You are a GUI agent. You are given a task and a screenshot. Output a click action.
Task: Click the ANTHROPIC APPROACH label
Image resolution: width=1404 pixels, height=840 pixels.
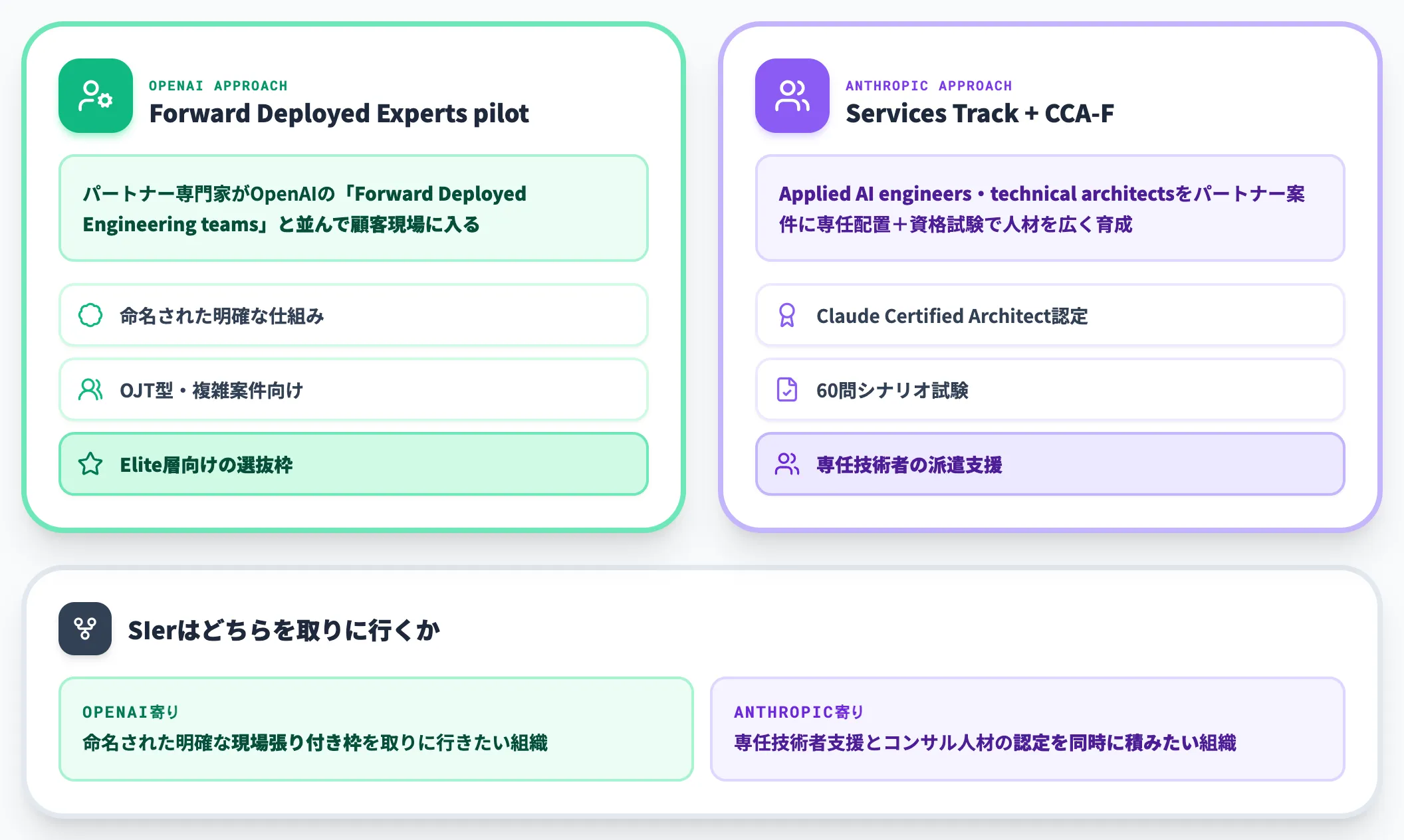(x=929, y=86)
